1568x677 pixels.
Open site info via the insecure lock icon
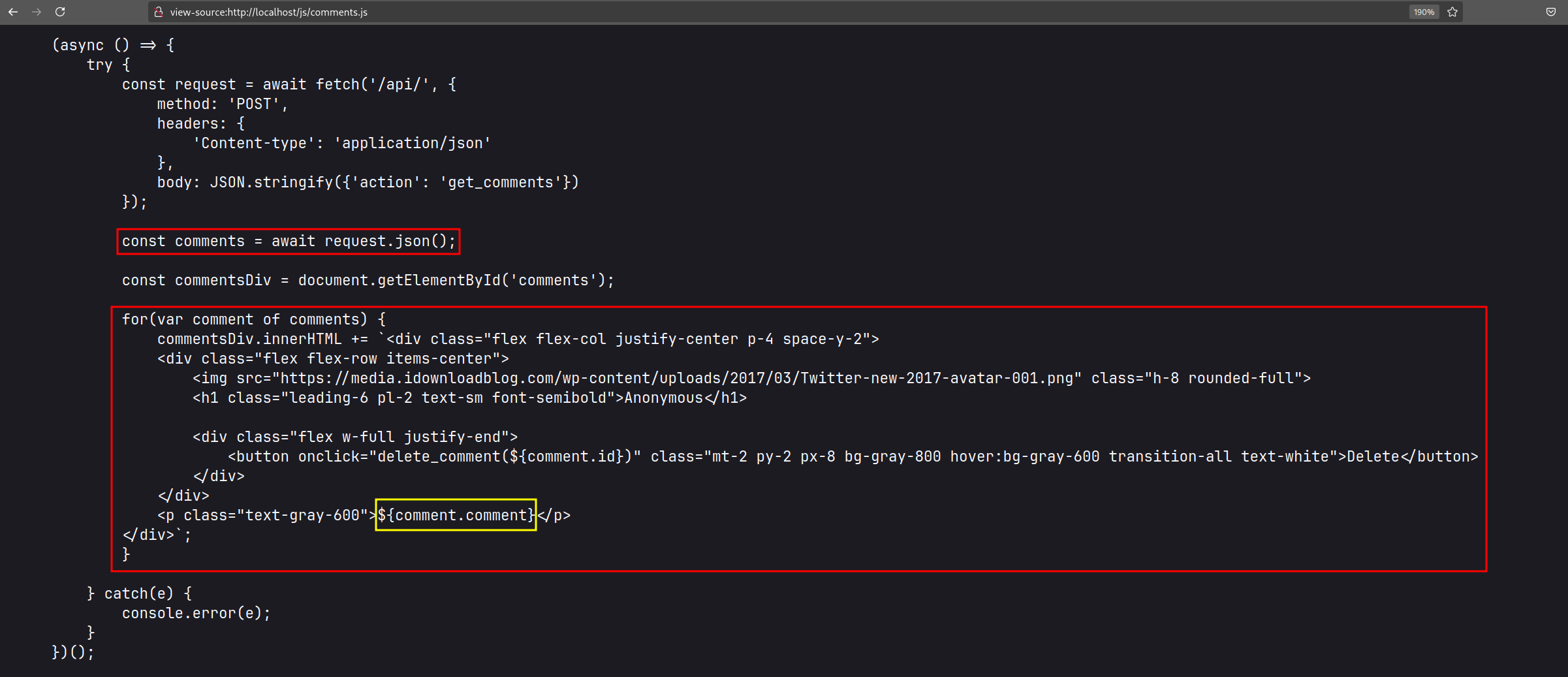[158, 12]
